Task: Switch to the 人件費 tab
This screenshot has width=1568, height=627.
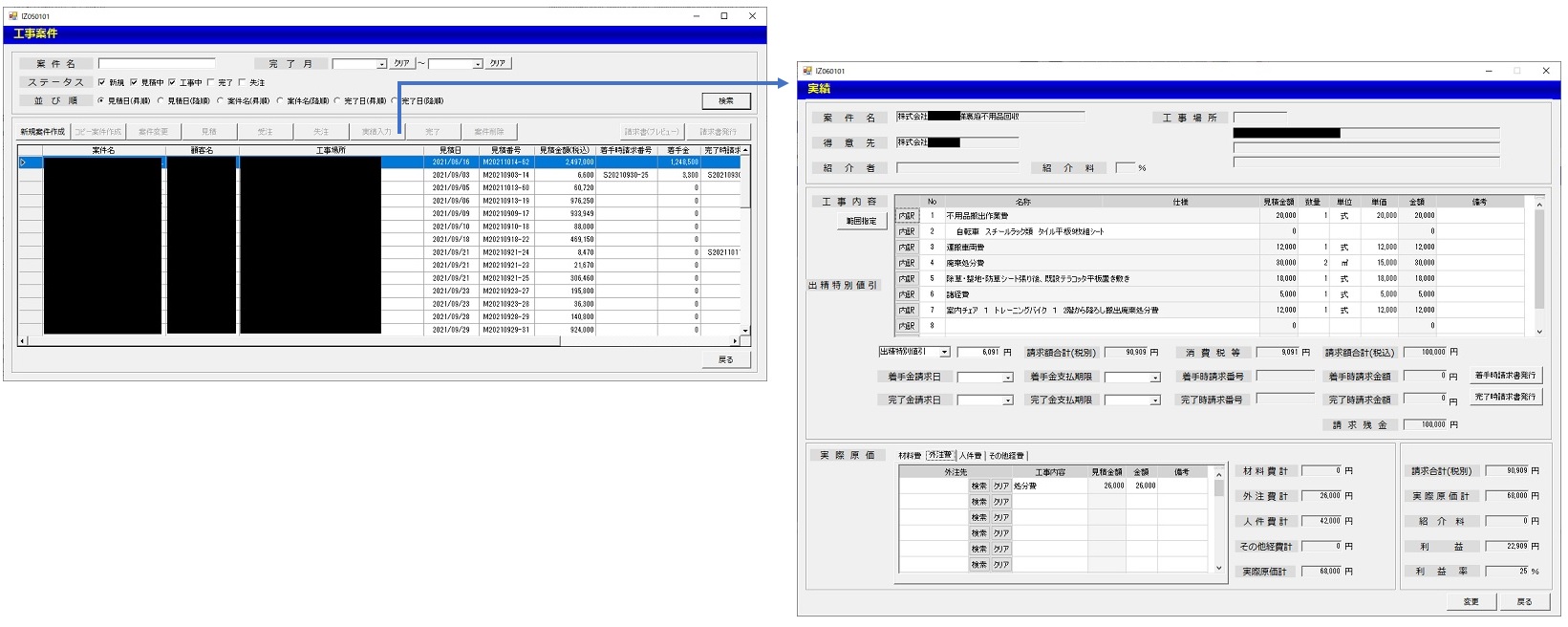Action: [971, 456]
